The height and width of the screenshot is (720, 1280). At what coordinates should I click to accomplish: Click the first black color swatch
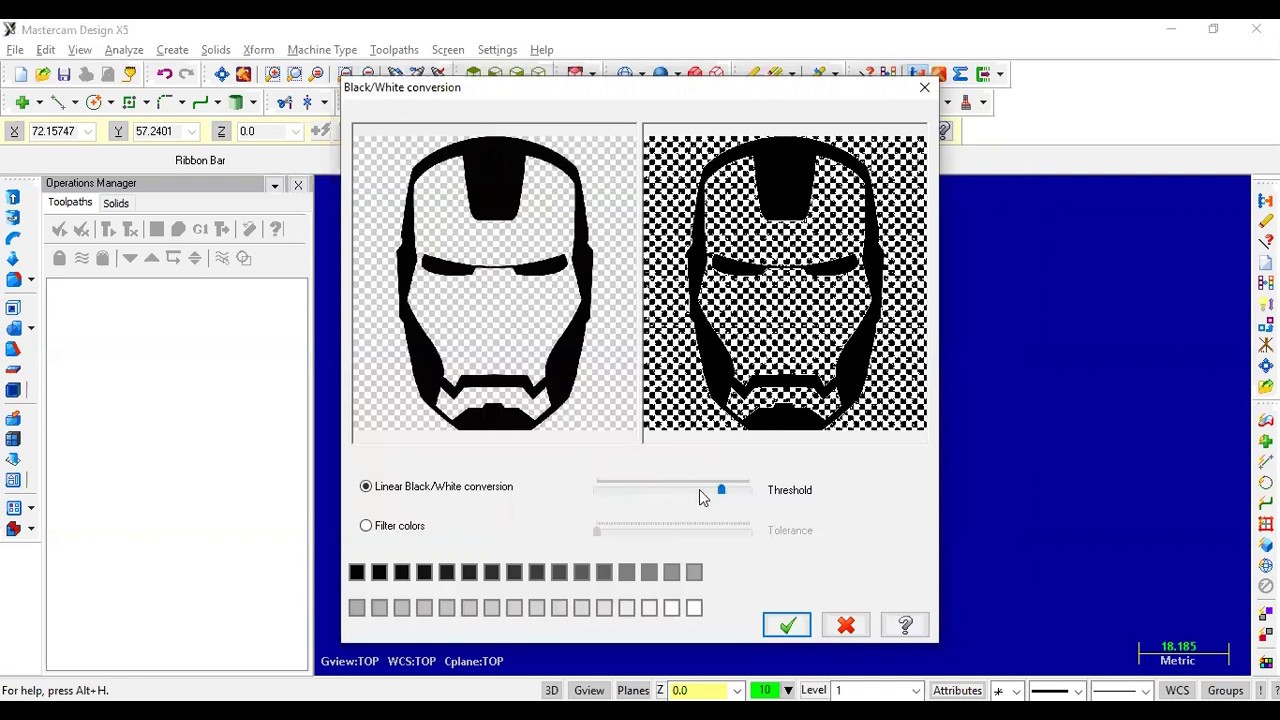click(x=357, y=572)
